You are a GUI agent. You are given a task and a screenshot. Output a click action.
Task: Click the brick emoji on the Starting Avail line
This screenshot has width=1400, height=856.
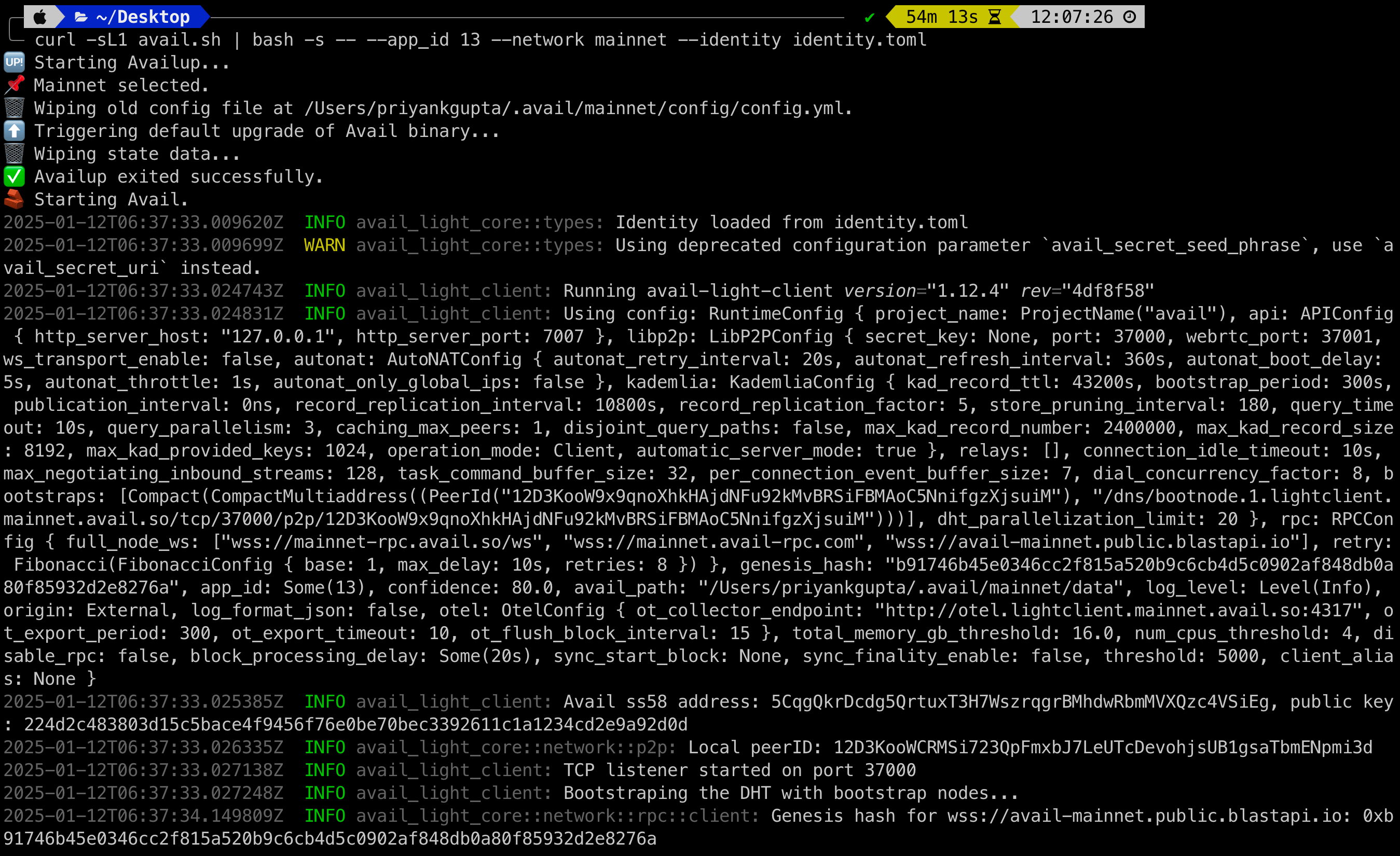(x=14, y=199)
